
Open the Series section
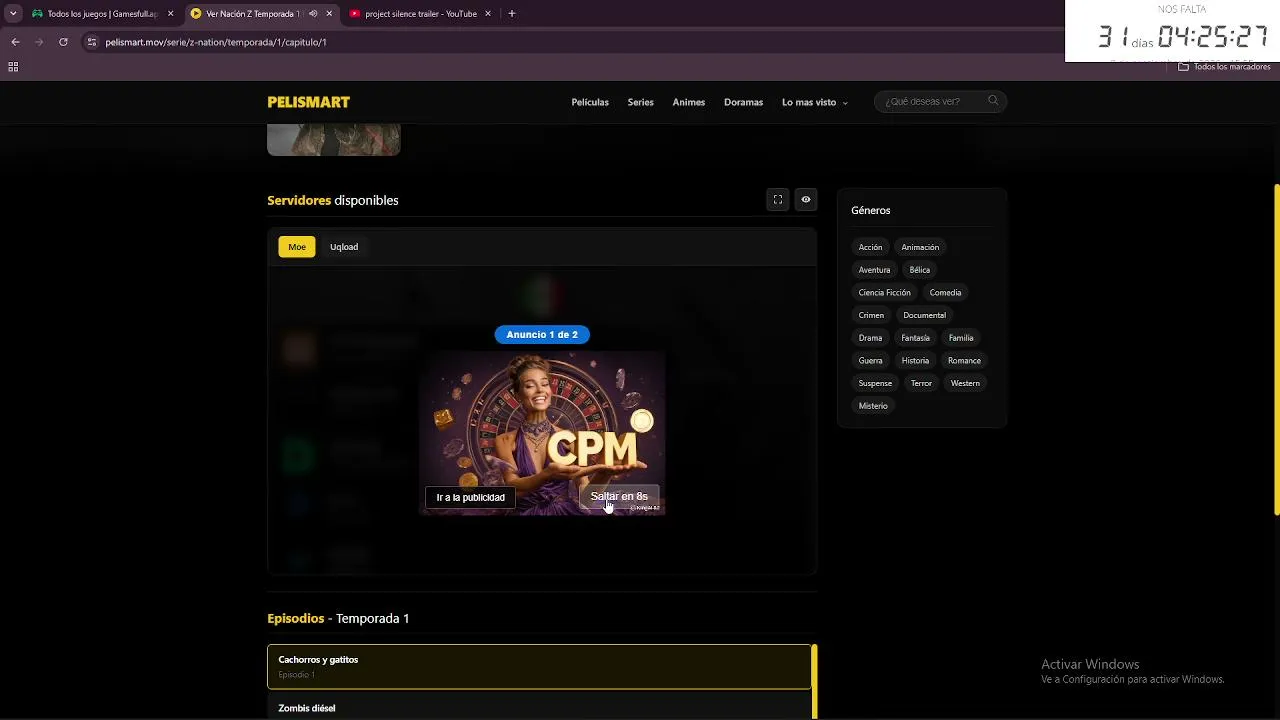(641, 102)
